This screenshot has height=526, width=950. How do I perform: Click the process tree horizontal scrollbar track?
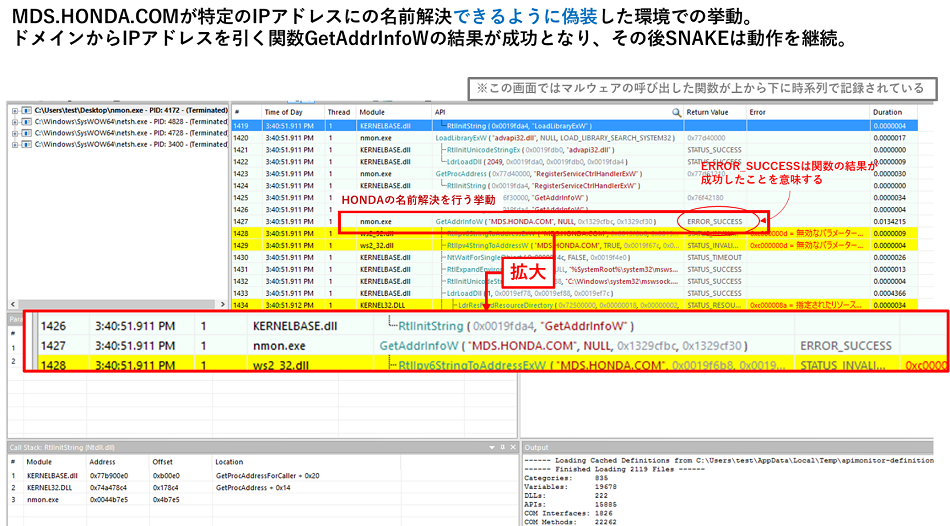pyautogui.click(x=118, y=304)
